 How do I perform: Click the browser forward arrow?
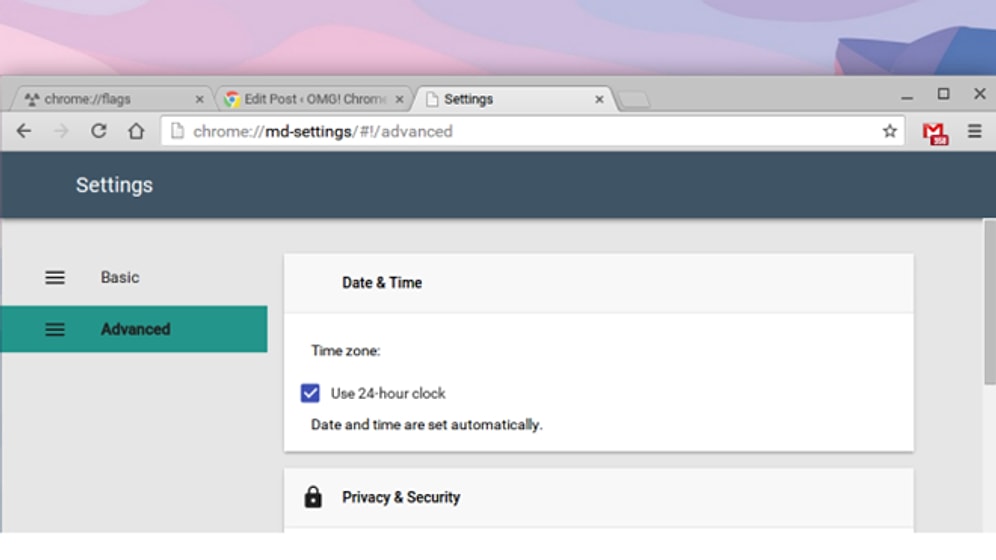tap(61, 131)
